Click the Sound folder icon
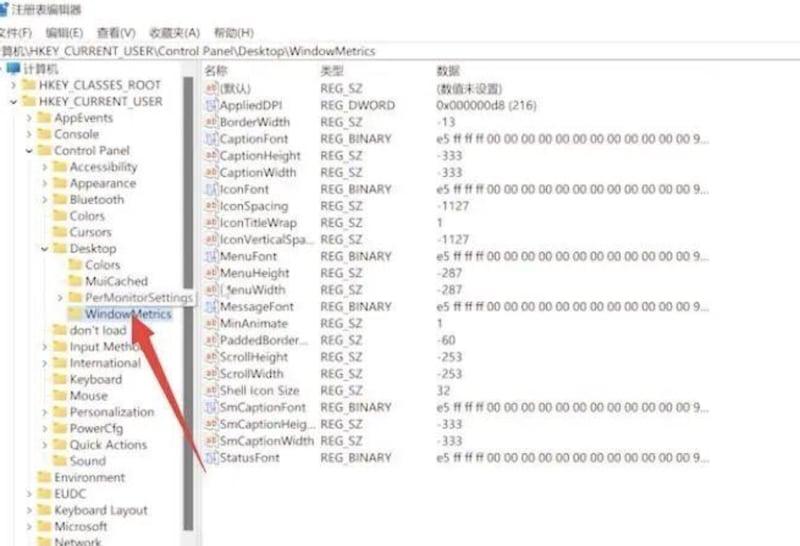This screenshot has height=546, width=800. click(60, 461)
